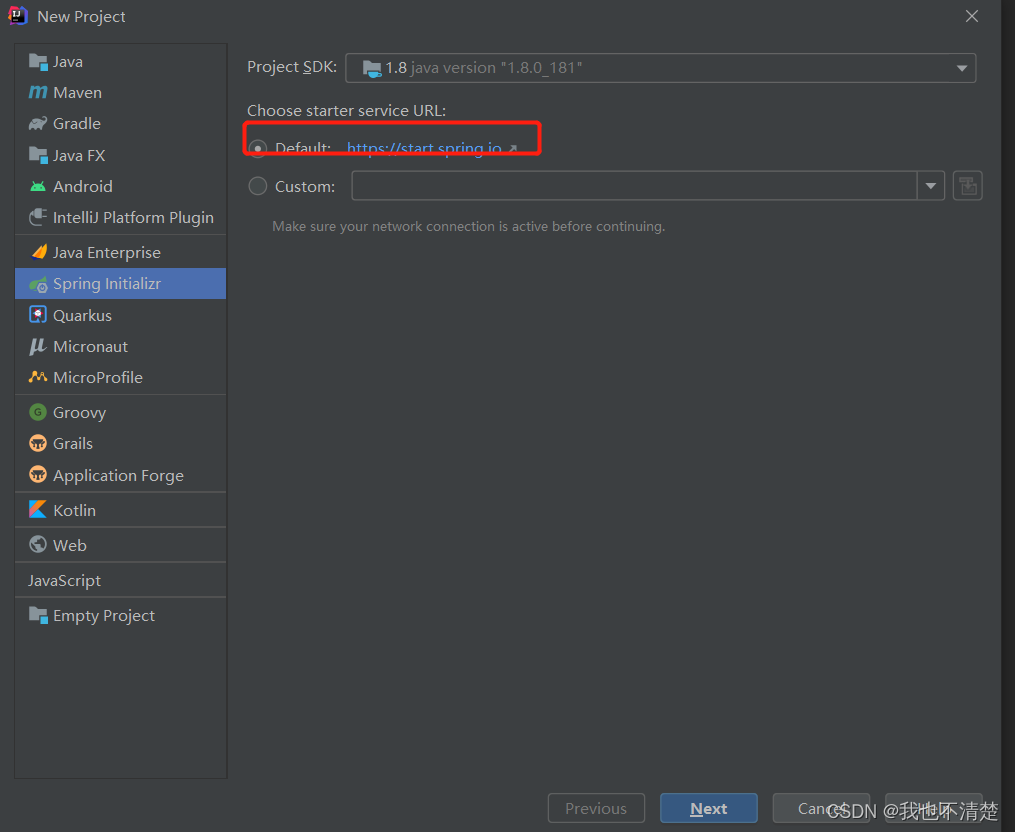Select Android label in the list
The height and width of the screenshot is (832, 1015).
point(83,186)
